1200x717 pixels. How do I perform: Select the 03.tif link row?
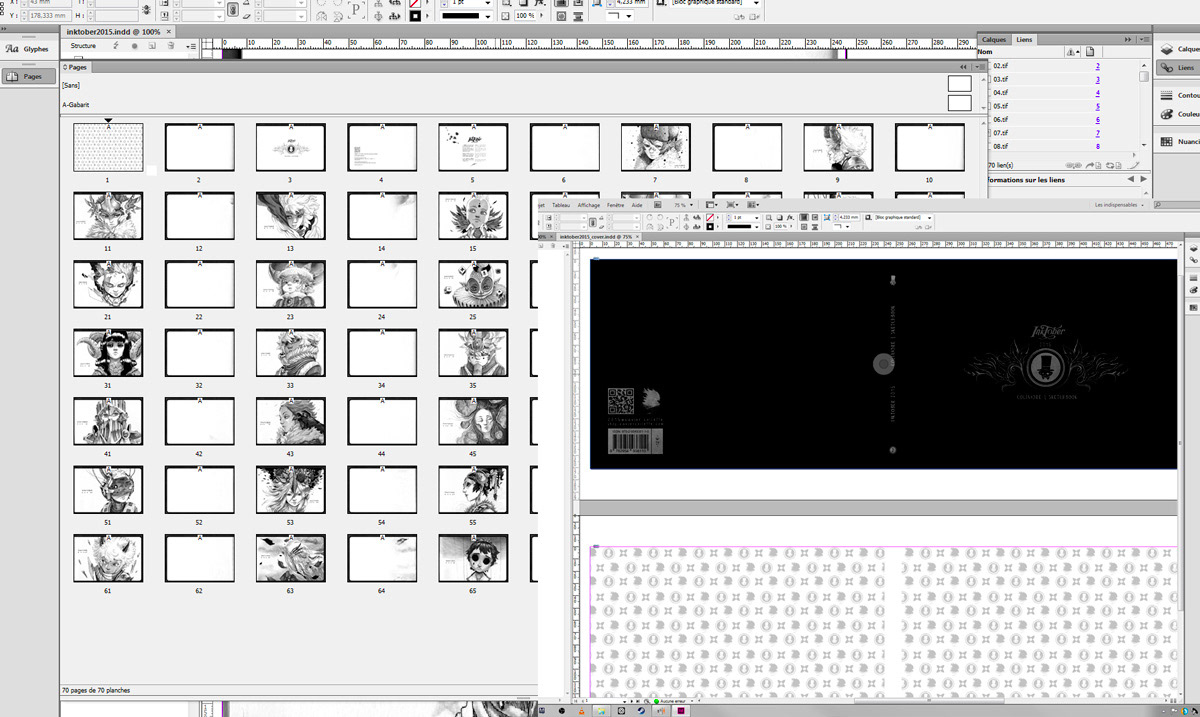coord(1062,79)
